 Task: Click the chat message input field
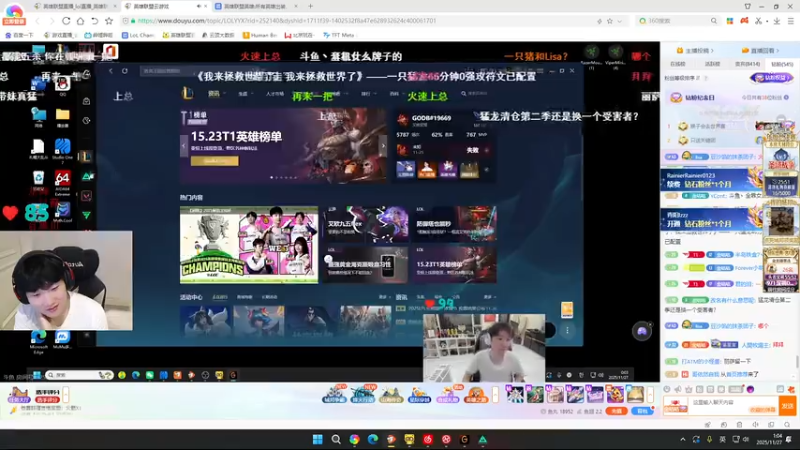point(732,406)
